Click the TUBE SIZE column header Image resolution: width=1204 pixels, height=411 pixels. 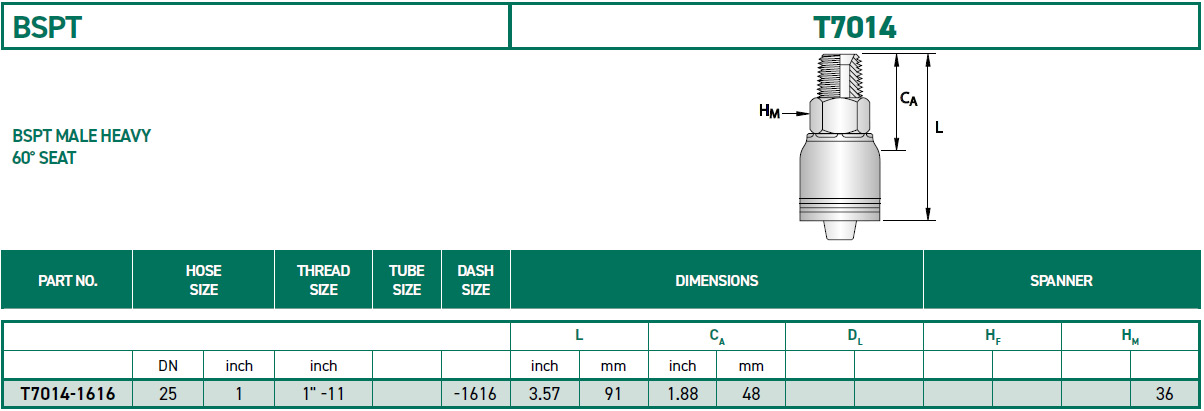[406, 281]
